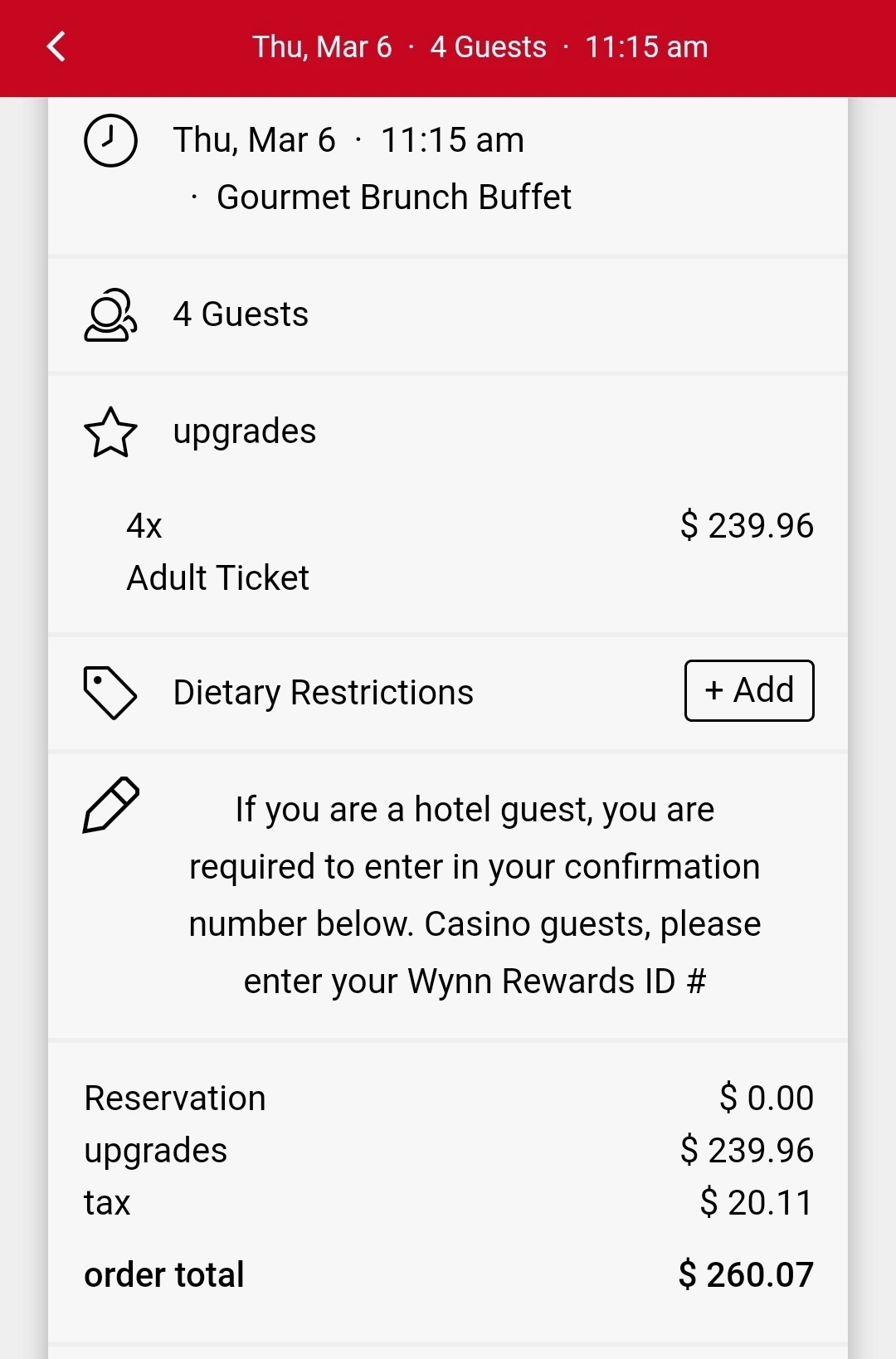Open the 4 Guests row
Image resolution: width=896 pixels, height=1359 pixels.
point(448,314)
